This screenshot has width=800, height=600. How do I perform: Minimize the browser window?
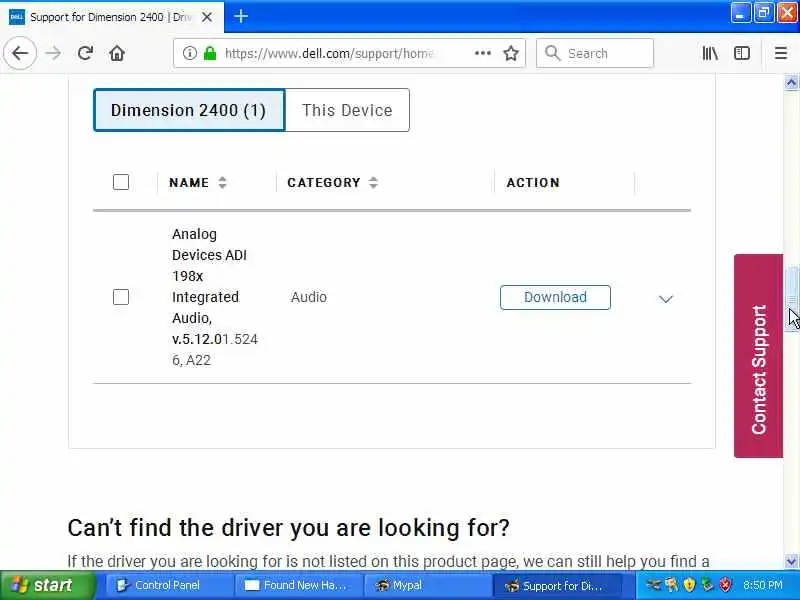click(x=740, y=14)
